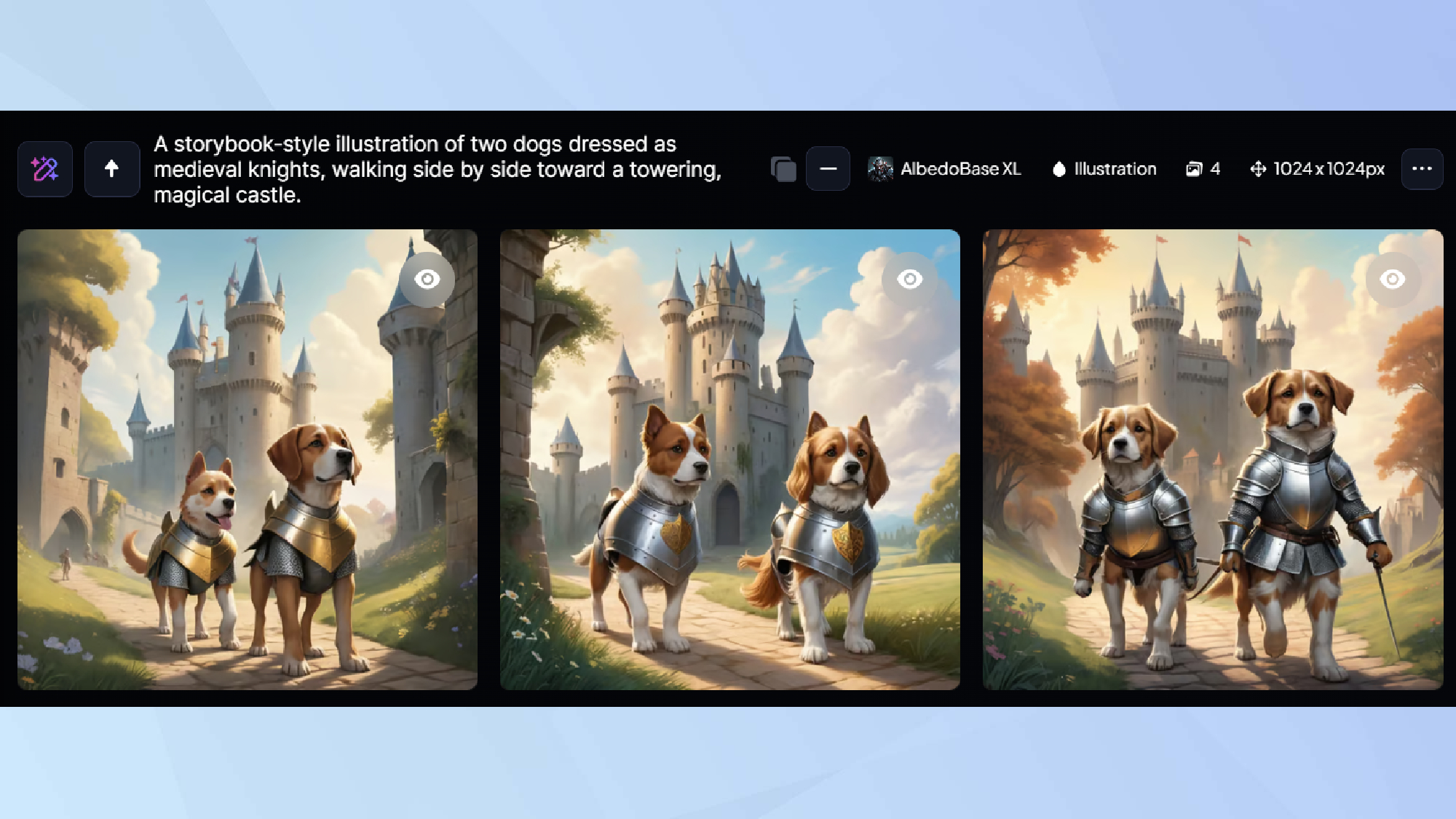Select the Illustration style label
The height and width of the screenshot is (819, 1456).
coord(1115,169)
